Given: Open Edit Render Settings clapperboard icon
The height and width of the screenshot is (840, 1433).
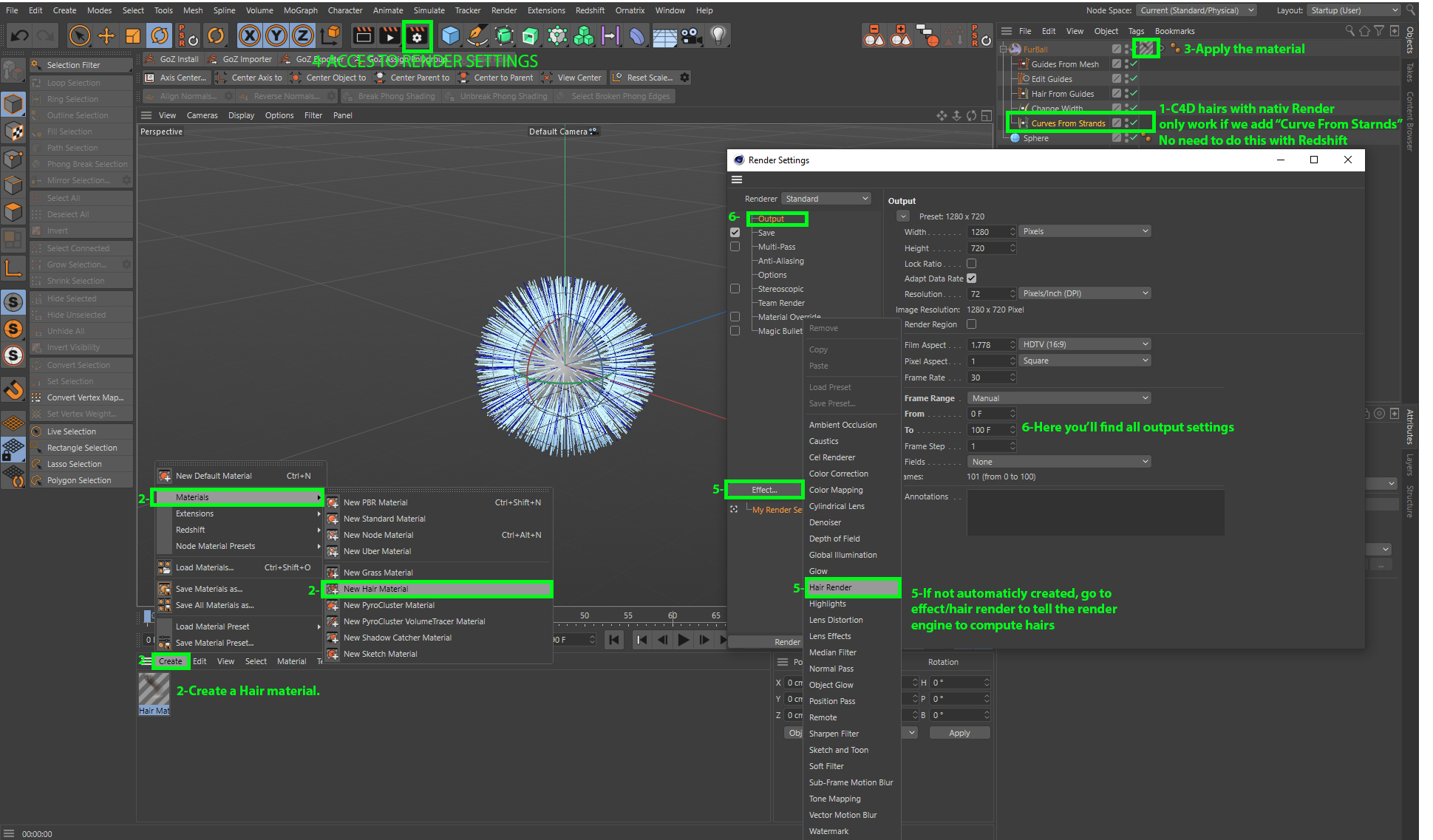Looking at the screenshot, I should coord(417,35).
